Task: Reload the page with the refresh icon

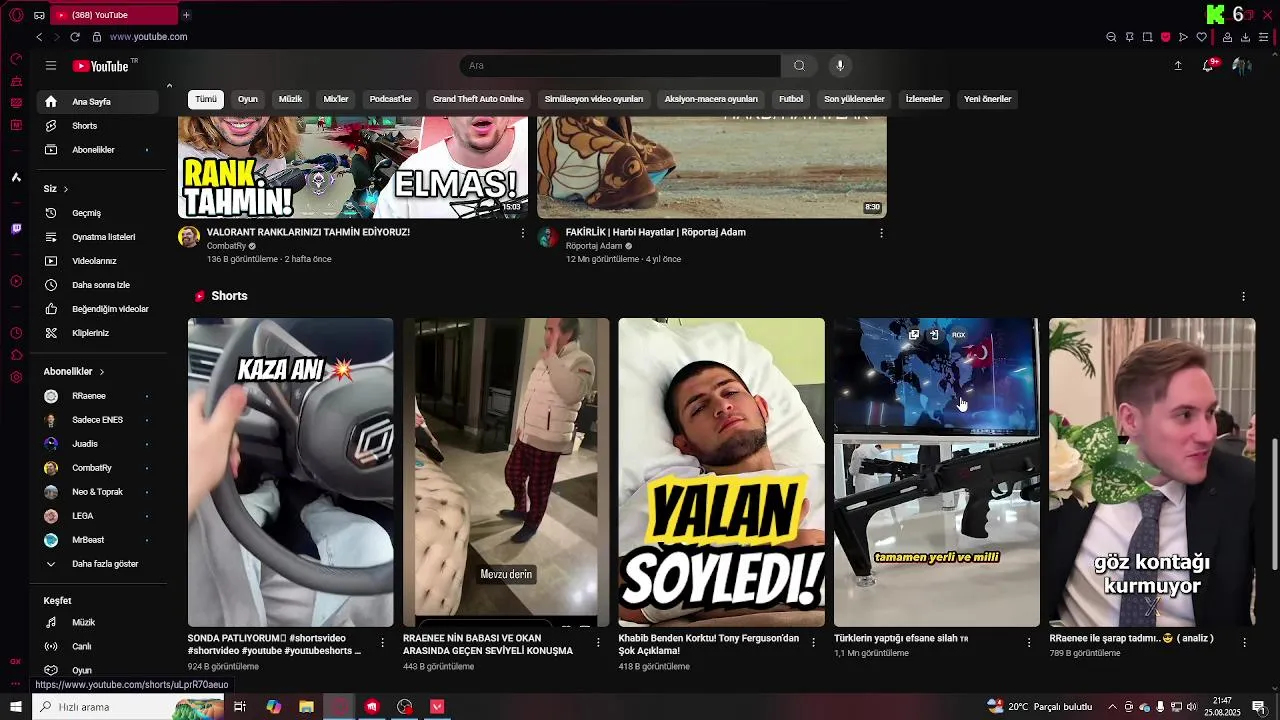Action: click(74, 37)
